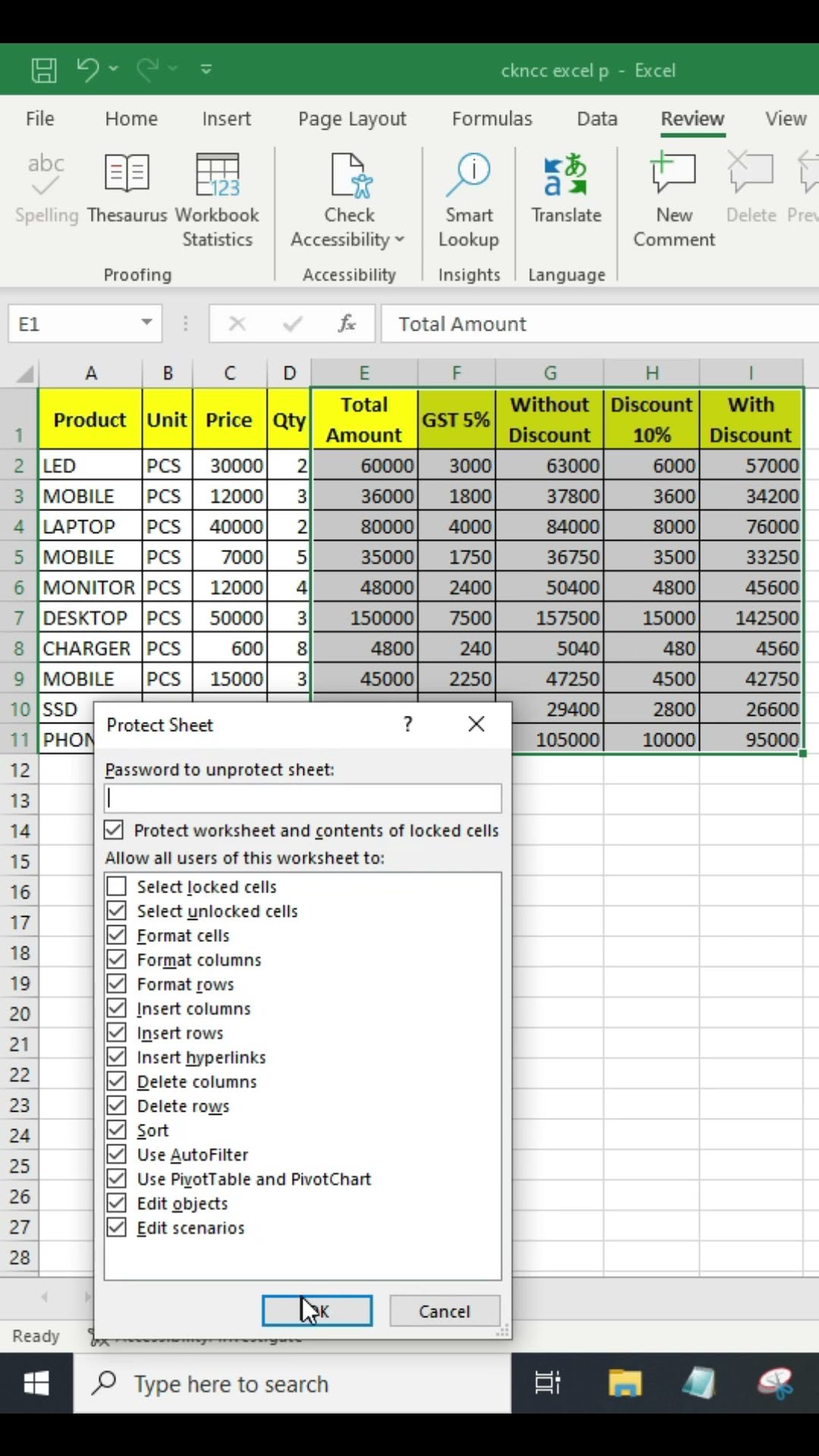The image size is (819, 1456).
Task: Click the Undo arrow icon
Action: pyautogui.click(x=88, y=69)
